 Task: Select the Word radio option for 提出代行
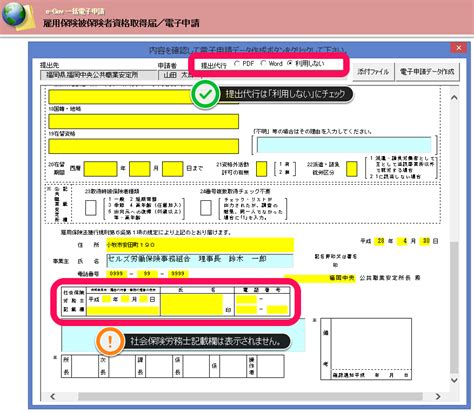[263, 63]
